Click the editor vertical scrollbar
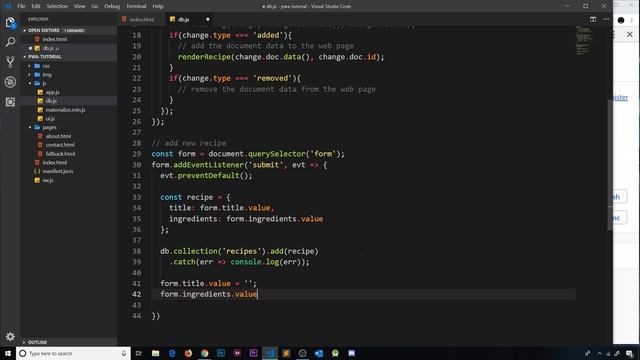Screen dimensions: 640x360 pos(610,165)
